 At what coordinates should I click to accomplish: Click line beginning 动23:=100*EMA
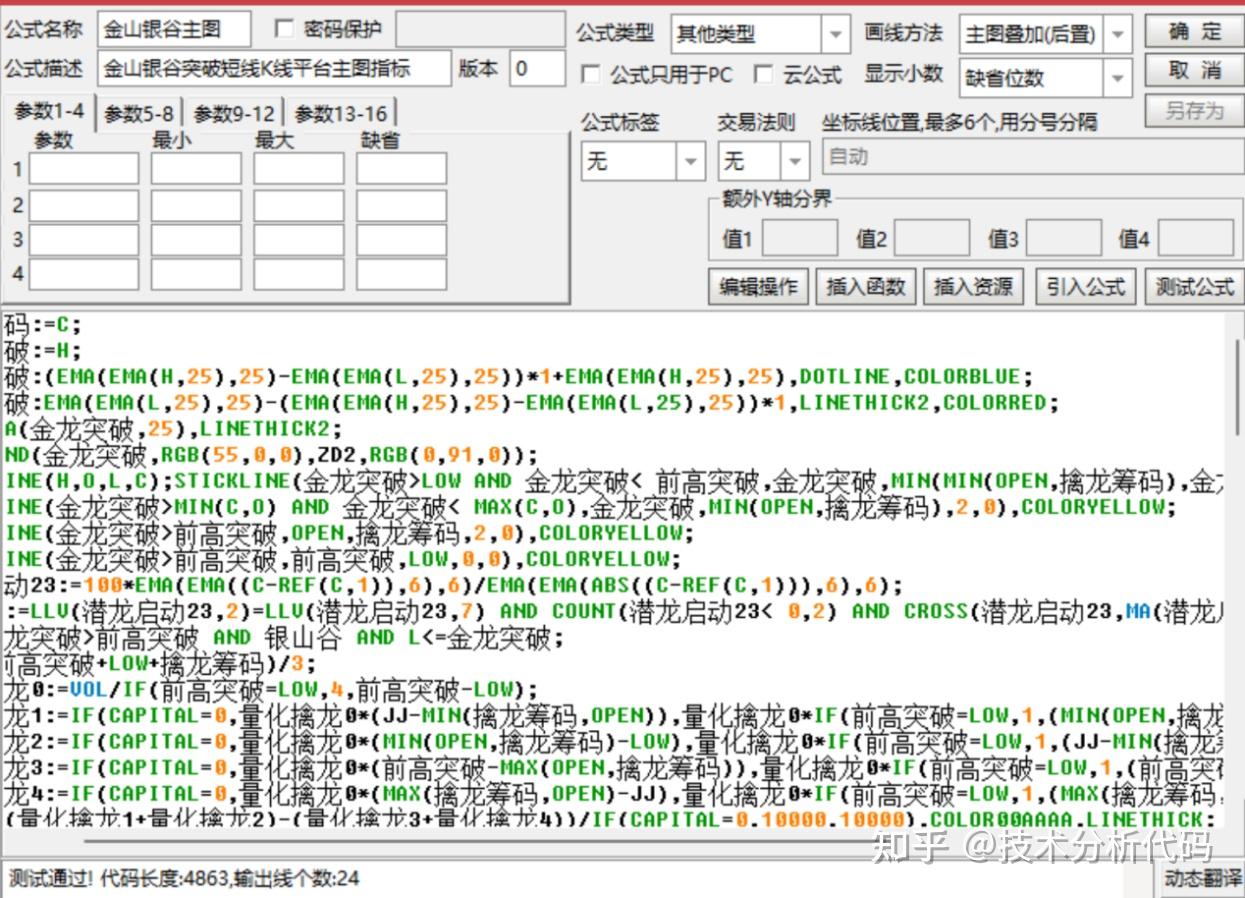452,585
